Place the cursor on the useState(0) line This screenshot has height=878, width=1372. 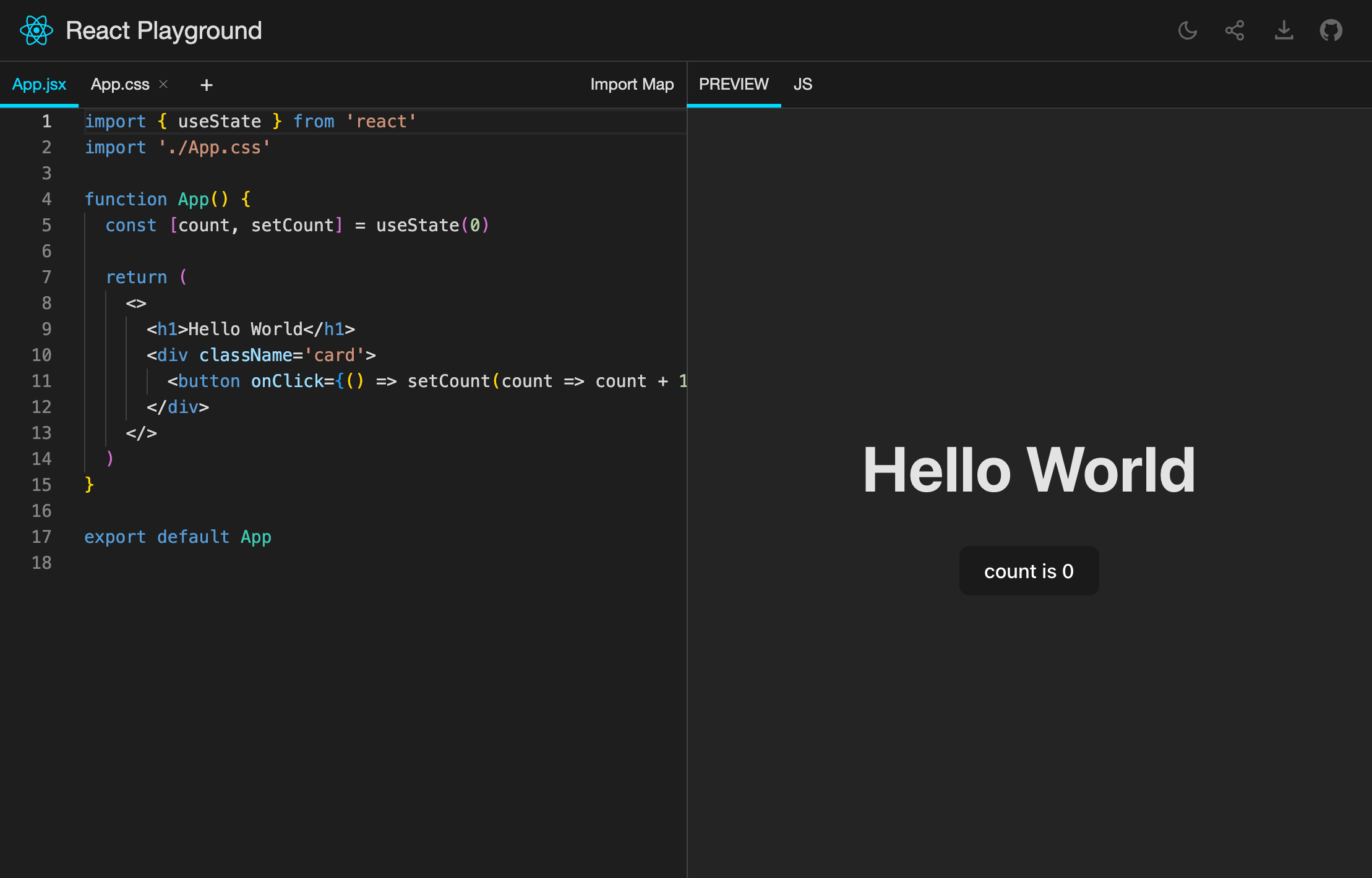click(297, 225)
